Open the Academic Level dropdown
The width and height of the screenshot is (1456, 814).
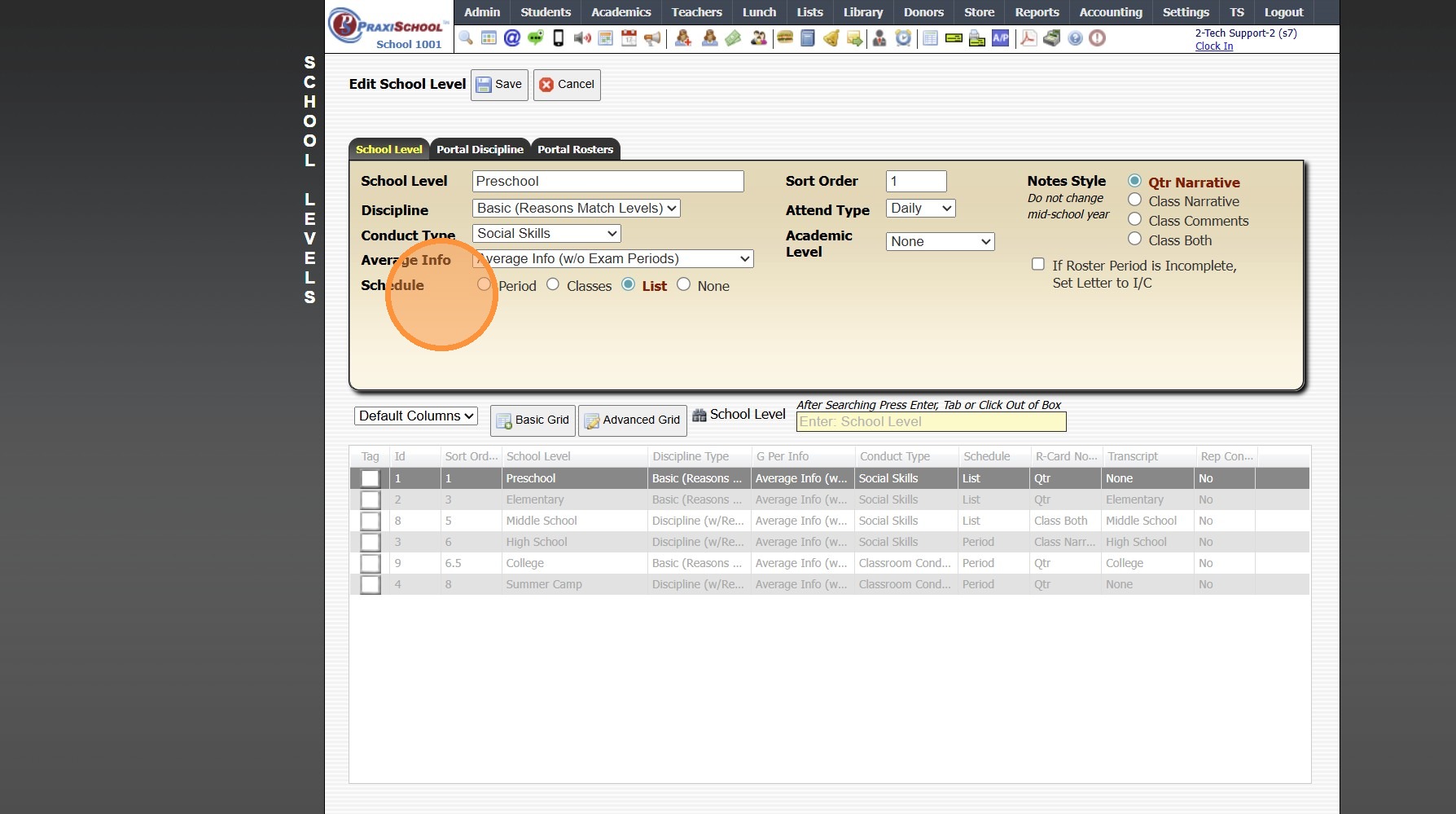pyautogui.click(x=941, y=242)
